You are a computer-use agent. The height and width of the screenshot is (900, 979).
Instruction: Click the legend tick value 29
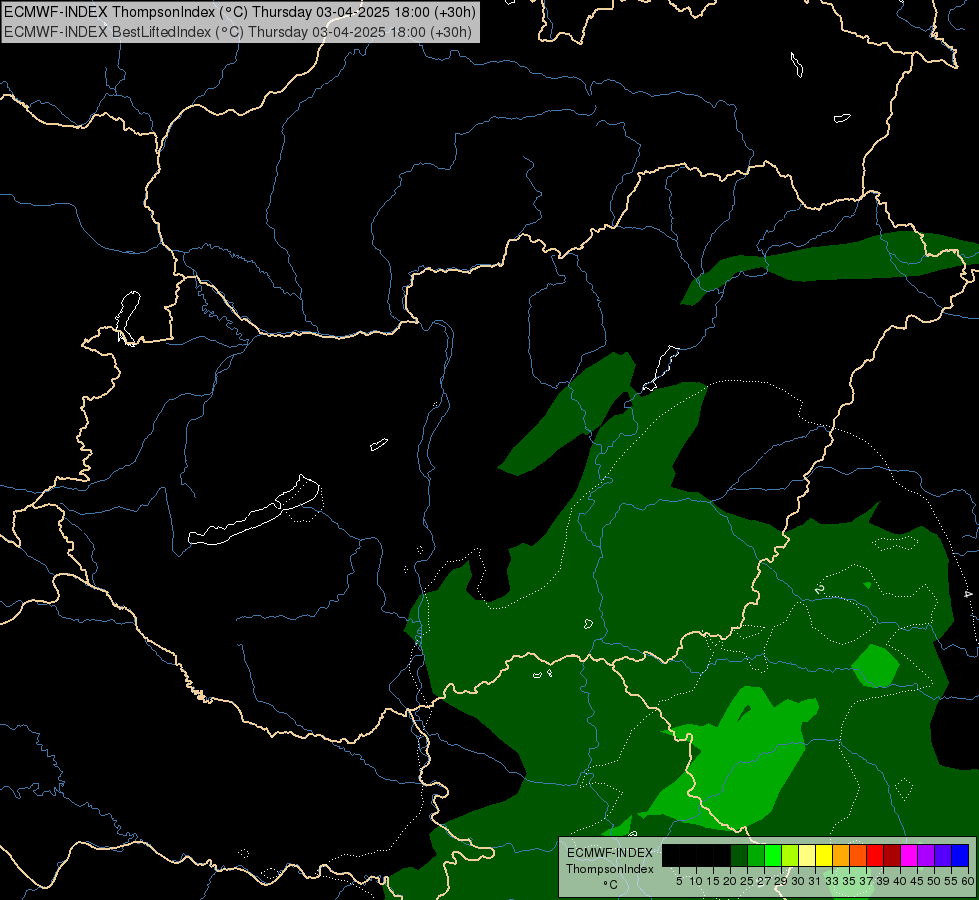781,881
